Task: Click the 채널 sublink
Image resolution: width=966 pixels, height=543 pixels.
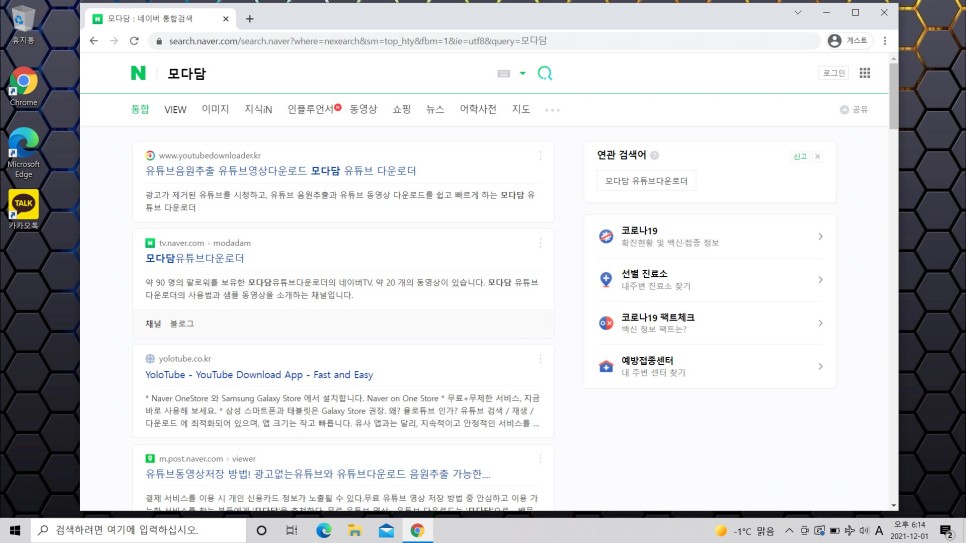Action: 153,324
